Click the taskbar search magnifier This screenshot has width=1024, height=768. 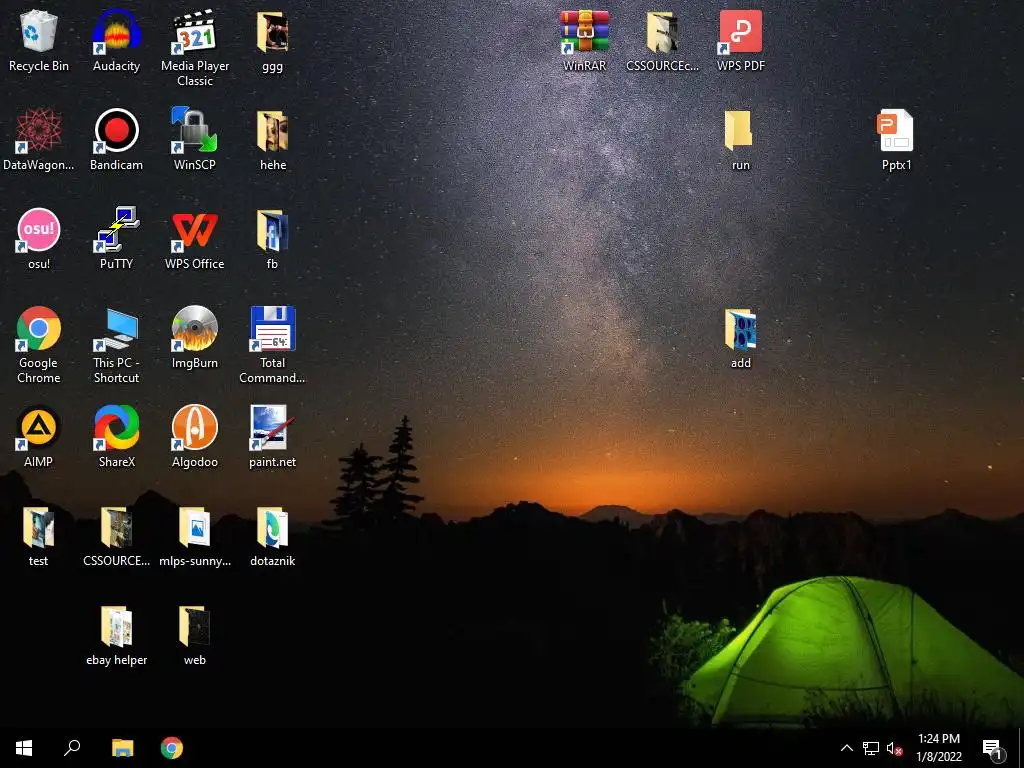tap(72, 748)
